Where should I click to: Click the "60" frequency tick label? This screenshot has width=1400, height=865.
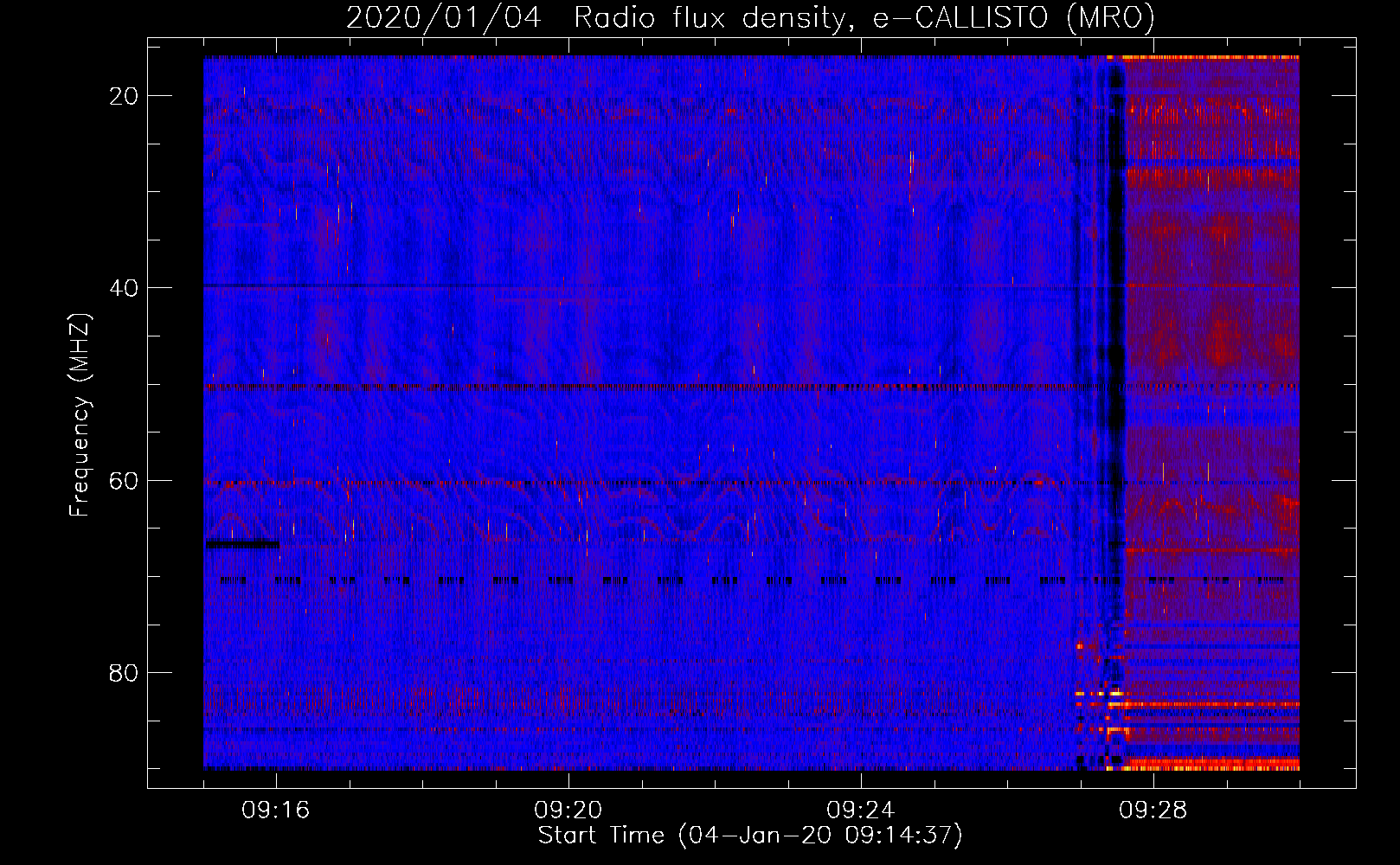(125, 480)
